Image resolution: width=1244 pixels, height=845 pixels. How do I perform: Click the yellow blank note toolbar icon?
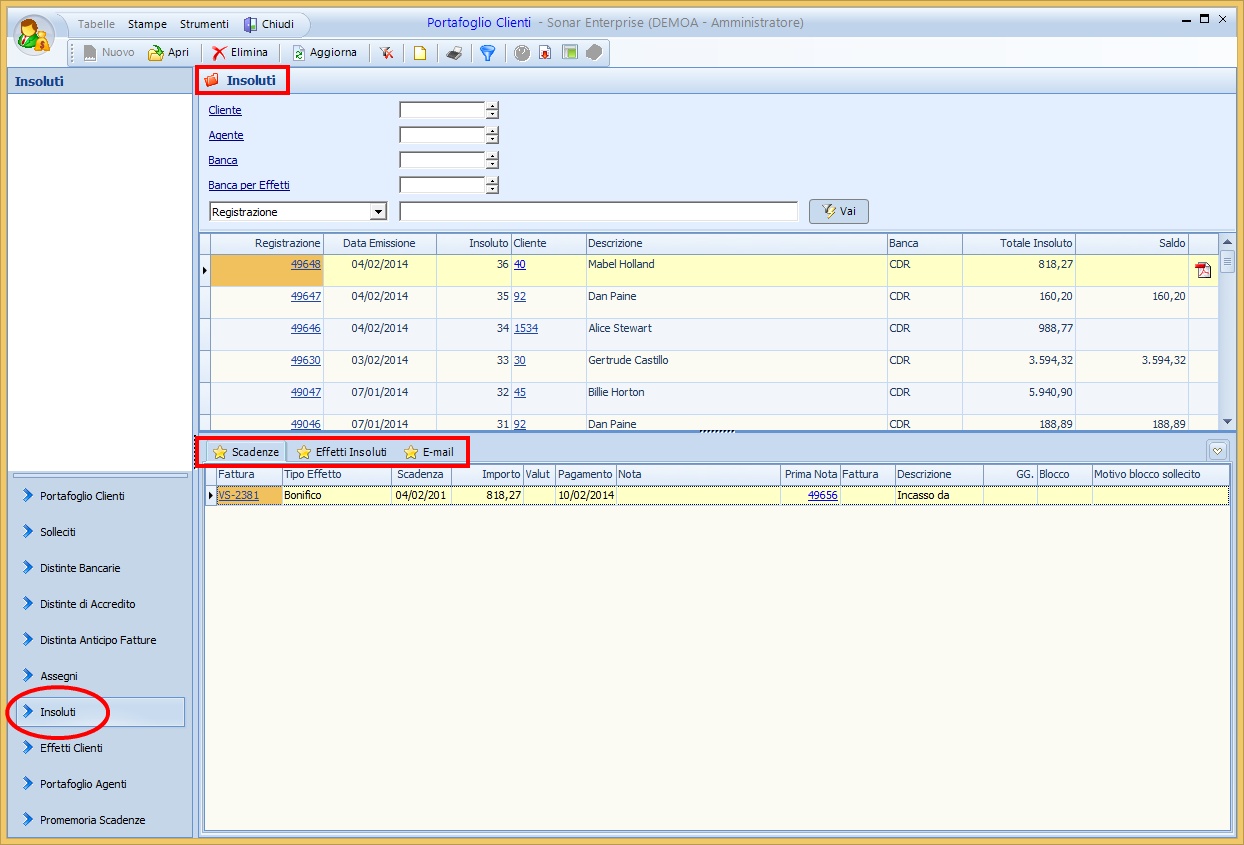(420, 53)
